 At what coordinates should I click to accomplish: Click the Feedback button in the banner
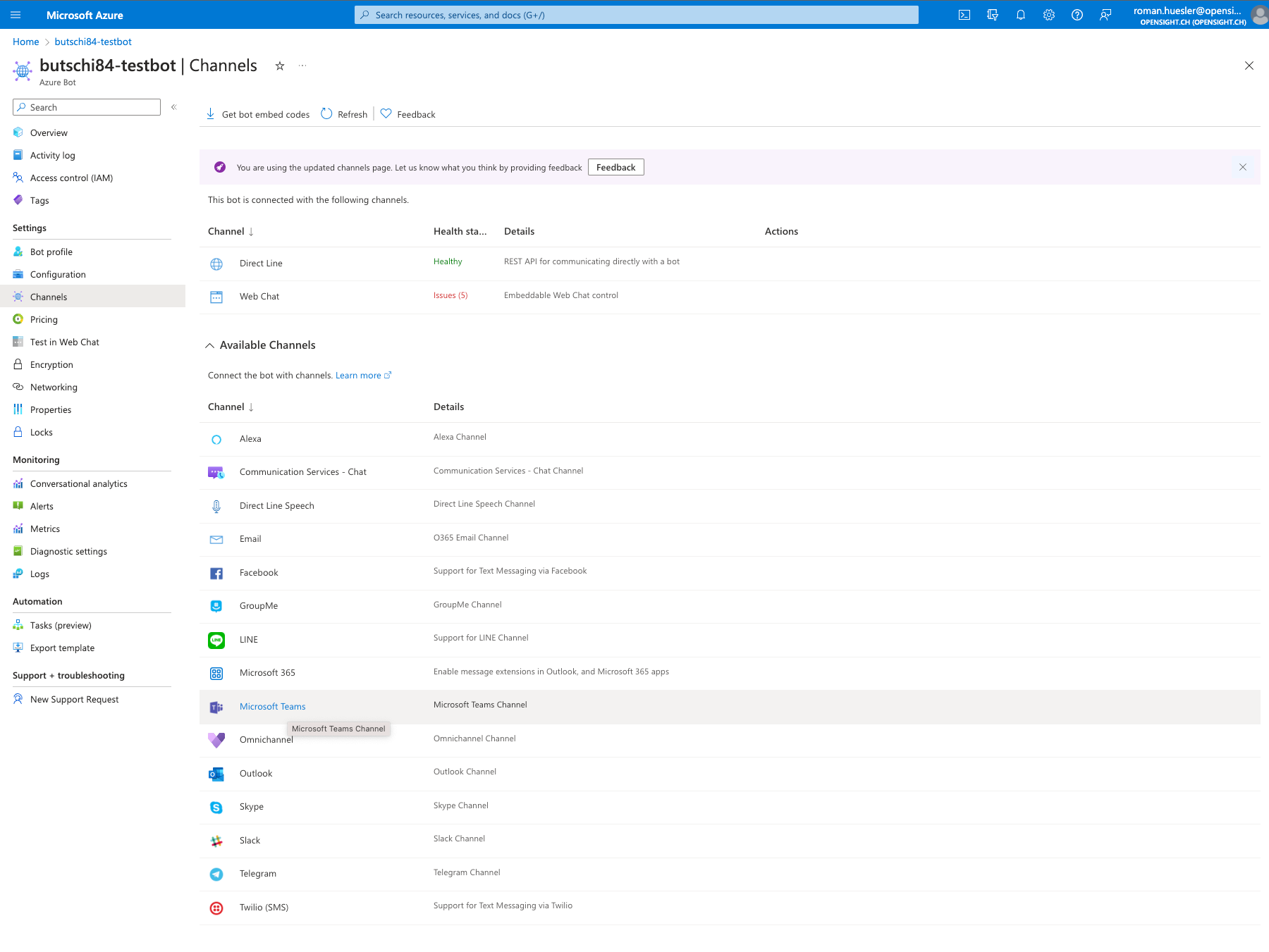615,167
